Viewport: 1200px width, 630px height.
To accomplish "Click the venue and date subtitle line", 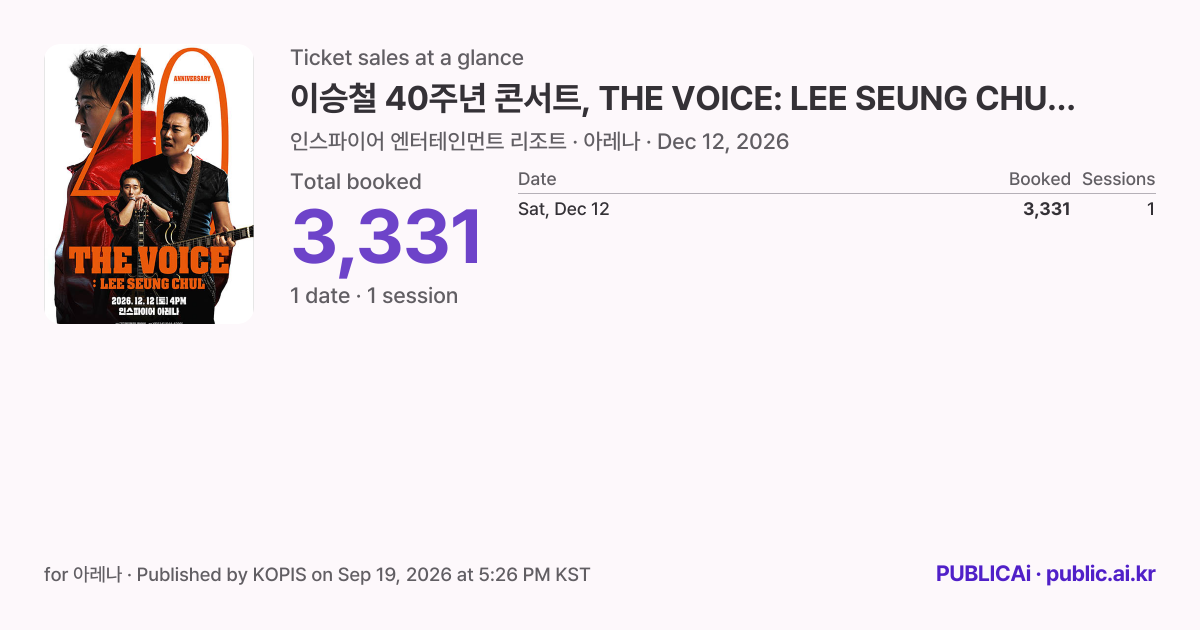I will pos(539,142).
